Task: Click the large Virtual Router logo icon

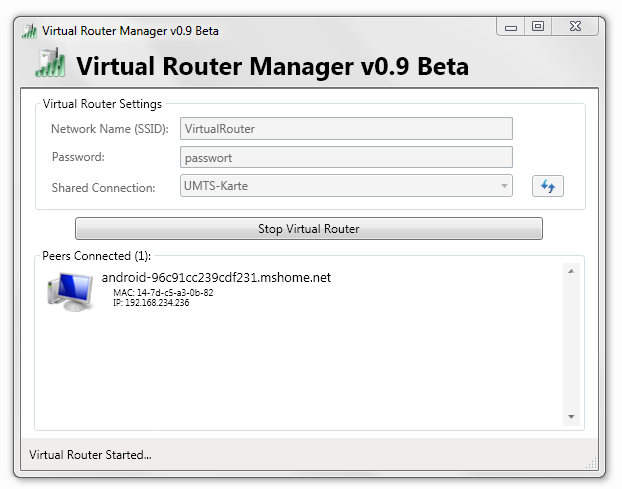Action: pyautogui.click(x=50, y=63)
